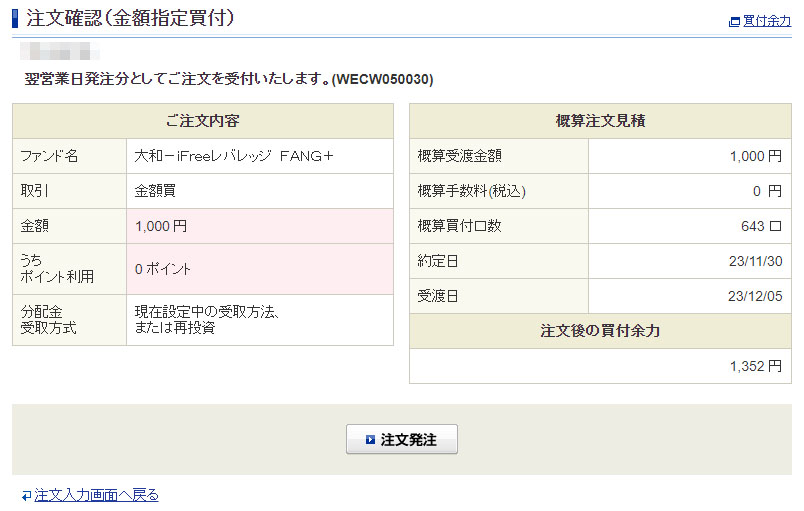Click the blue bar icon beside page title
This screenshot has height=511, width=804.
tap(15, 18)
